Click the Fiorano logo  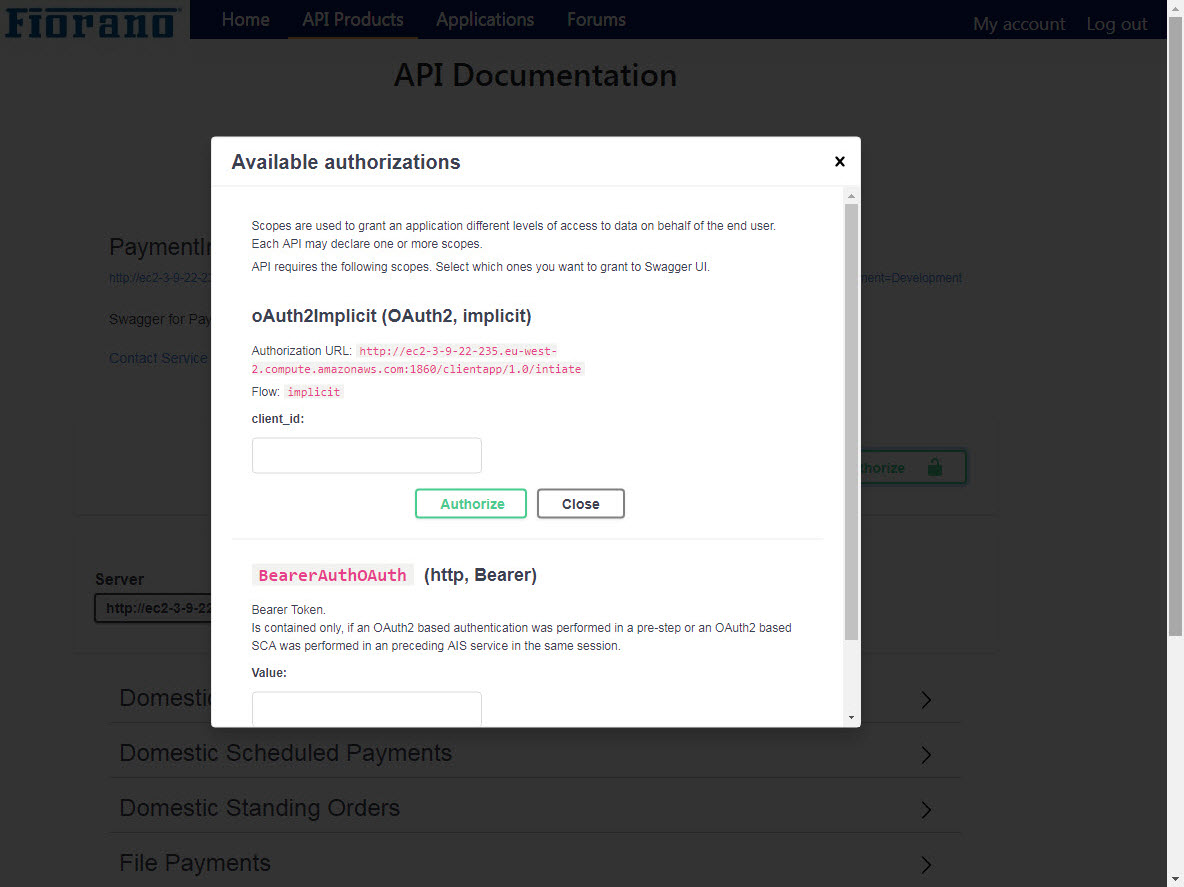93,21
